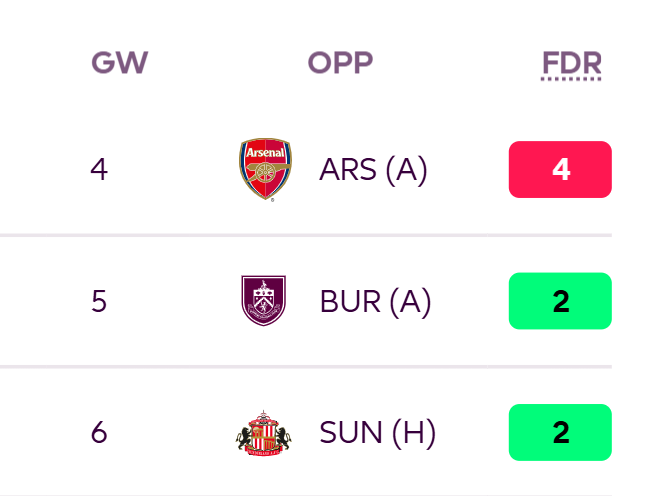Click the OPP column header
The height and width of the screenshot is (496, 651).
pyautogui.click(x=340, y=63)
